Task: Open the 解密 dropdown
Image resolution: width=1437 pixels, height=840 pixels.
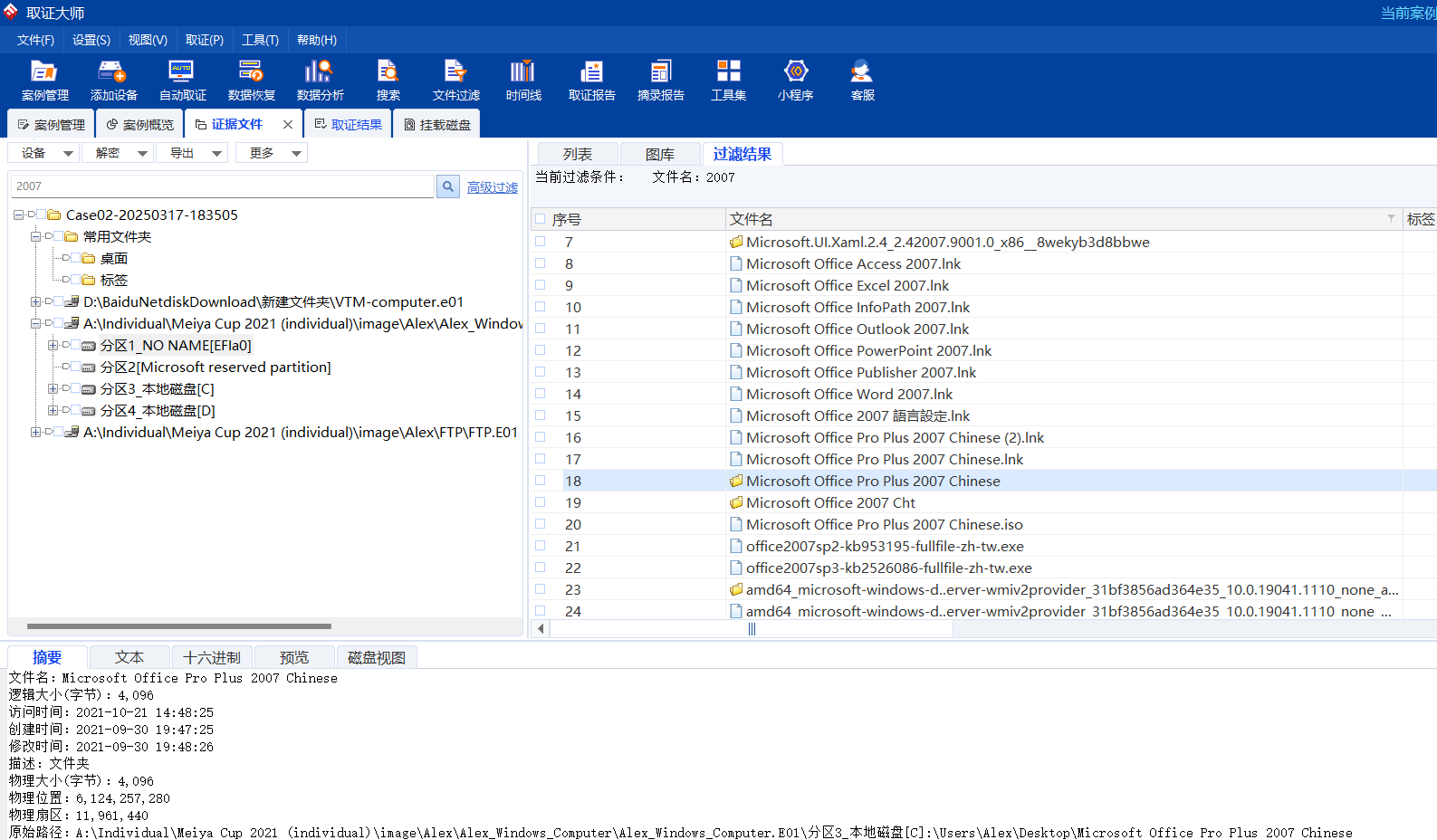Action: pos(118,153)
